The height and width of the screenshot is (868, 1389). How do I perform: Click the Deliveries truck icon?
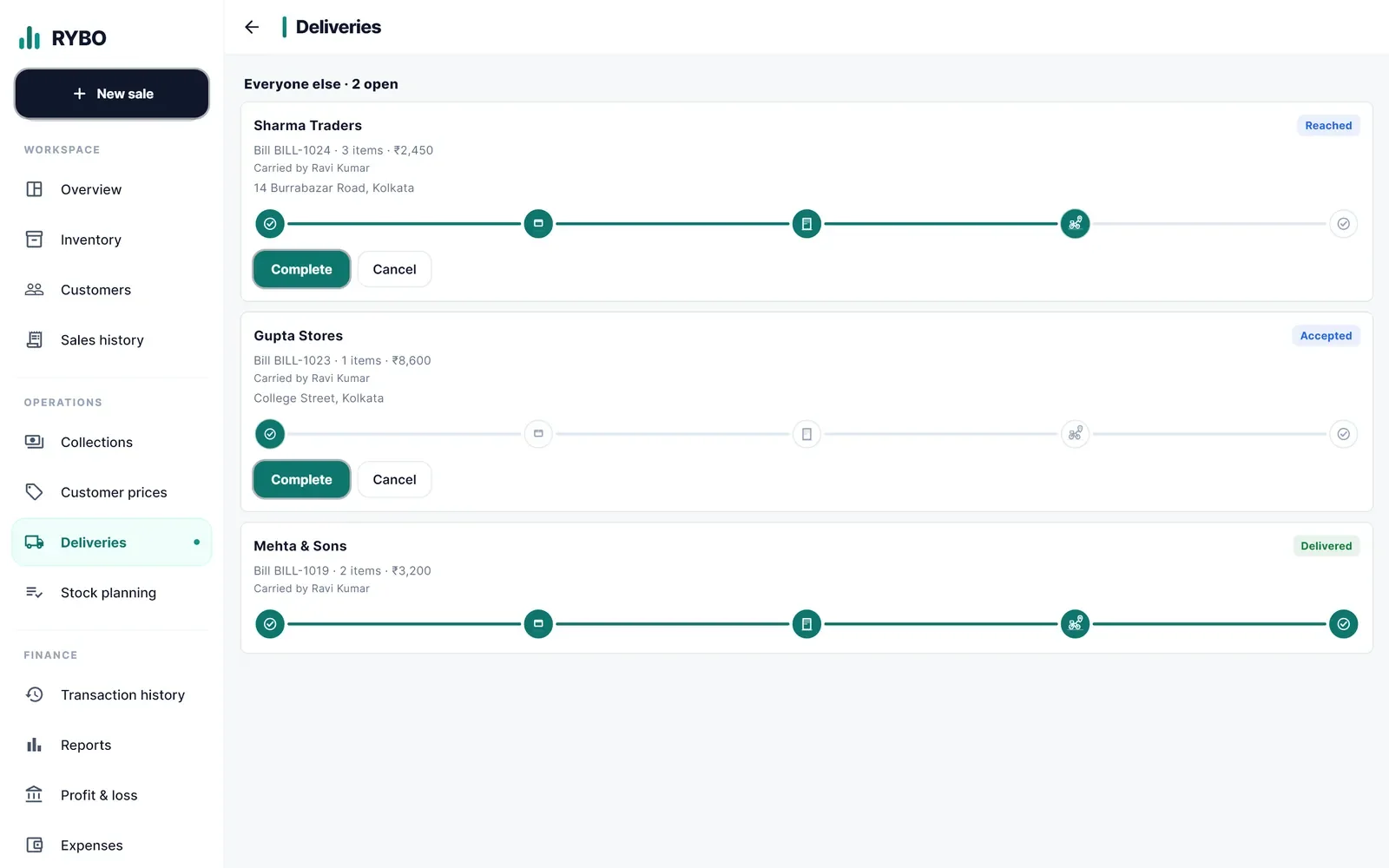click(35, 542)
